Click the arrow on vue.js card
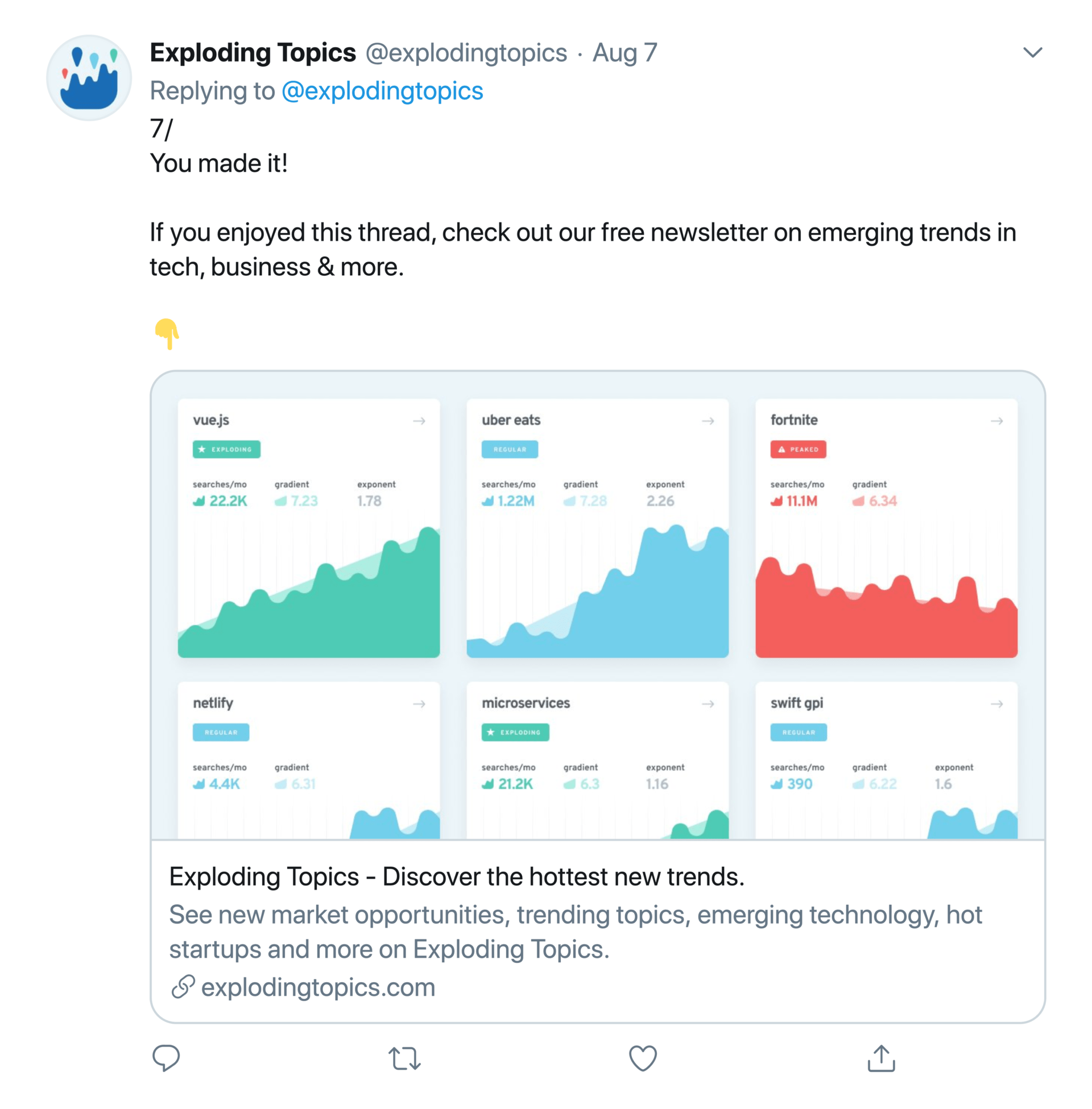 point(419,421)
